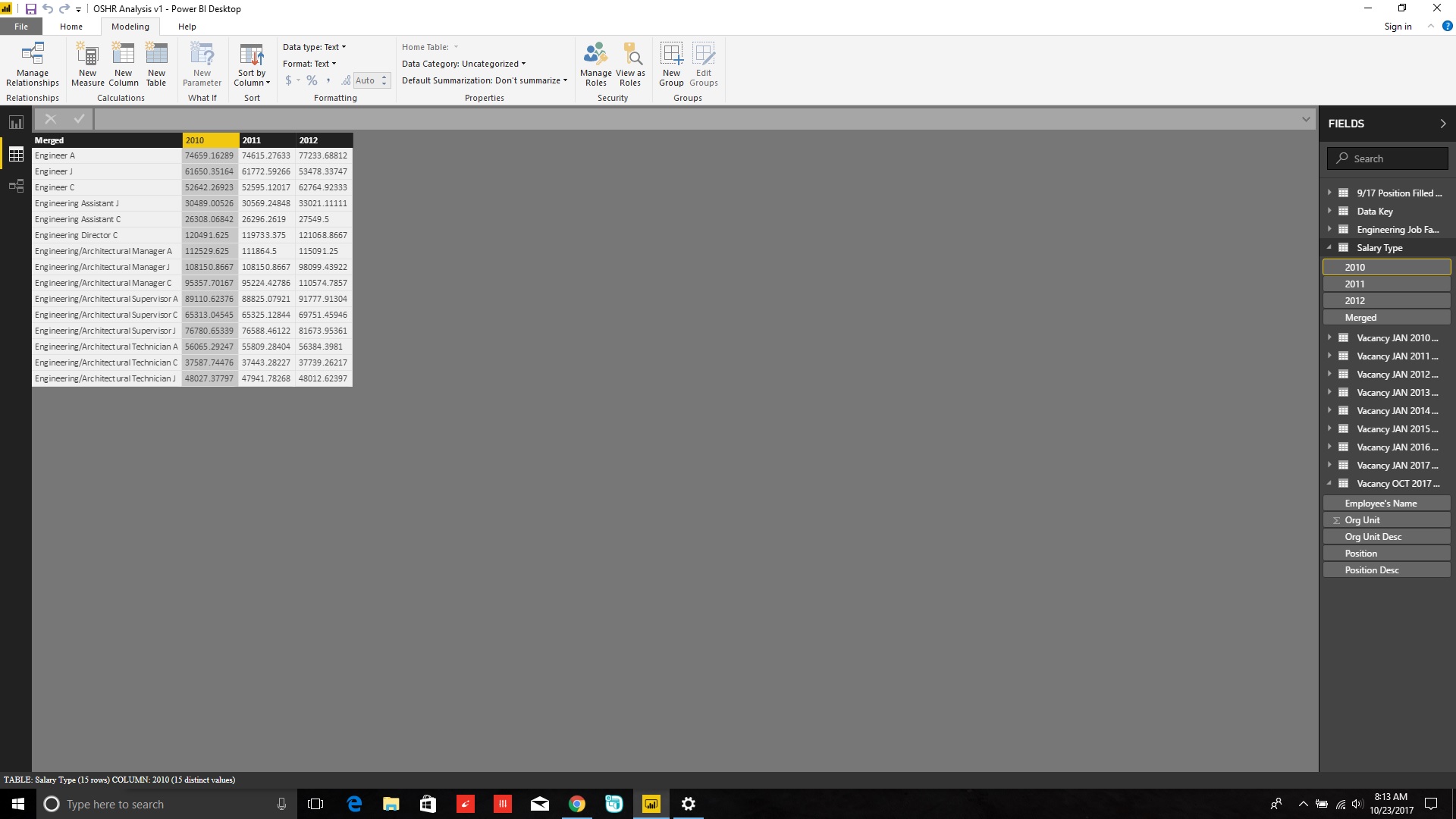This screenshot has width=1456, height=819.
Task: Open Default Summarization dropdown
Action: click(x=485, y=80)
